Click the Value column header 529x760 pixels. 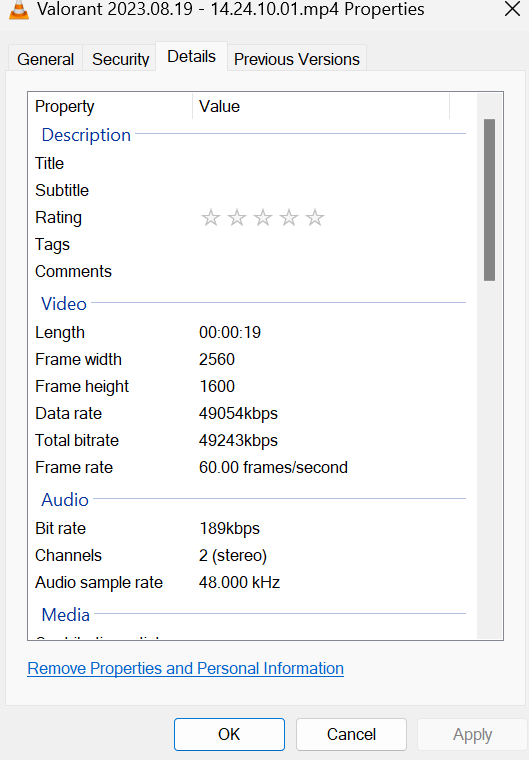click(x=321, y=106)
